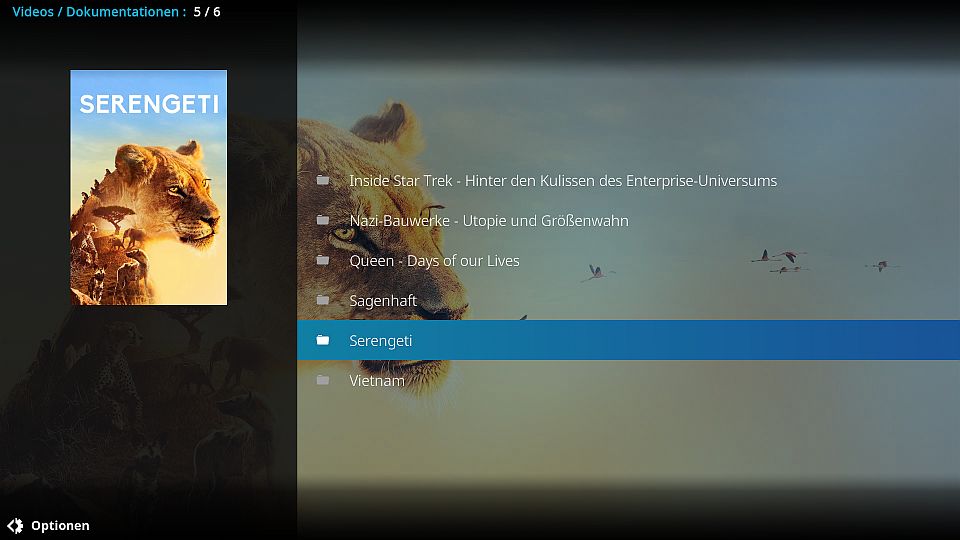Click the 'Videos / Dokumentationen' breadcrumb
The height and width of the screenshot is (540, 960).
pyautogui.click(x=99, y=12)
